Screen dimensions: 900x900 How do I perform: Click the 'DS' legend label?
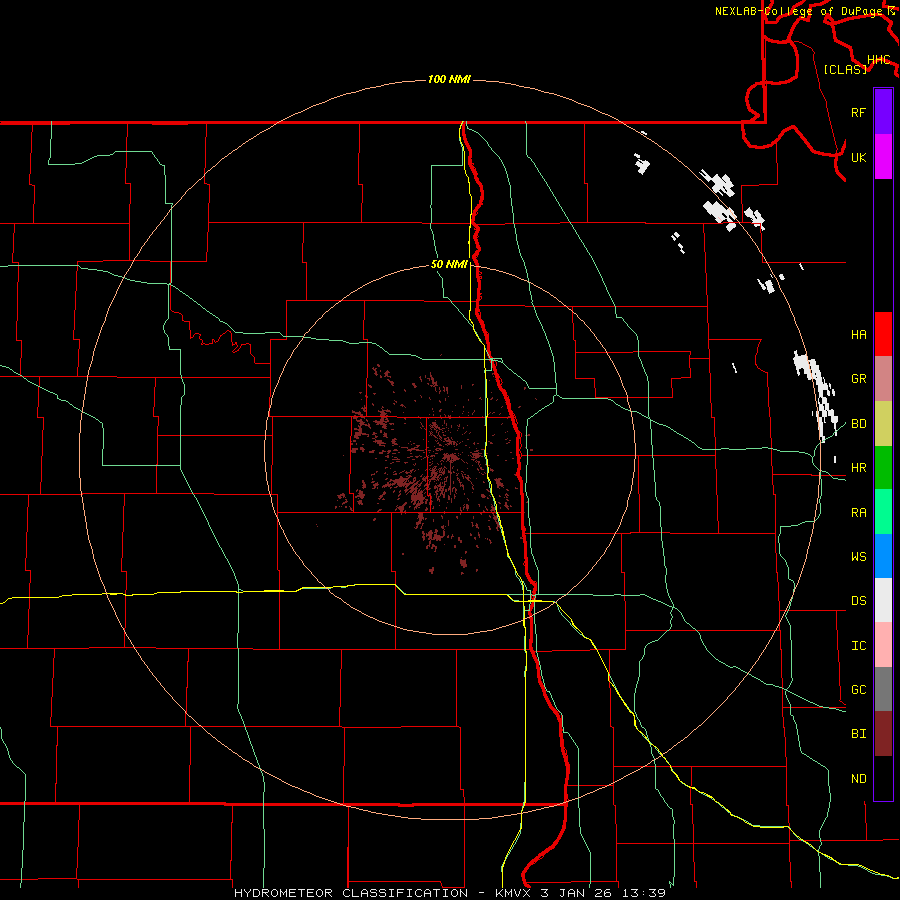858,601
